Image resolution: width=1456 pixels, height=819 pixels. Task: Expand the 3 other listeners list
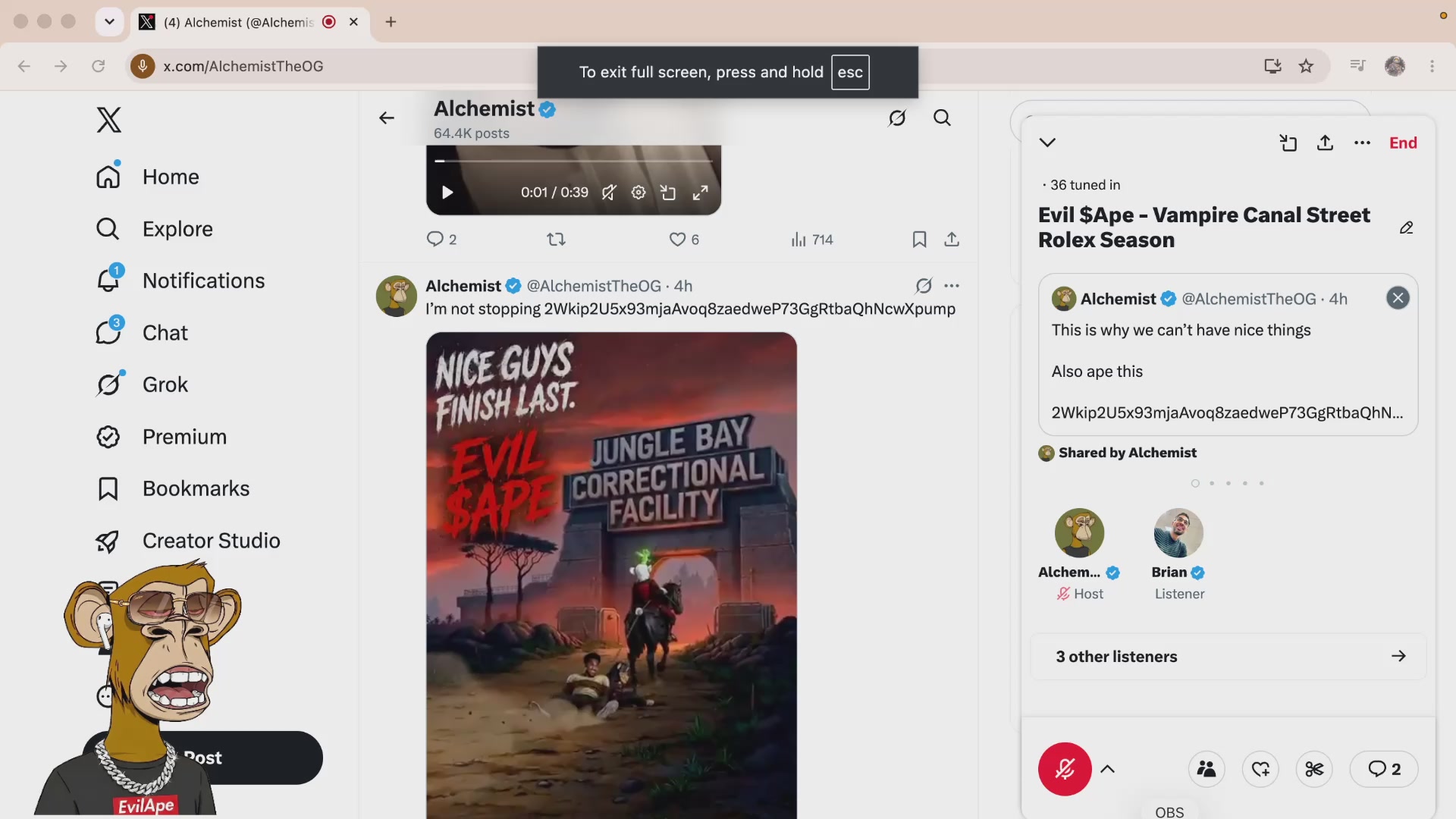pos(1228,657)
